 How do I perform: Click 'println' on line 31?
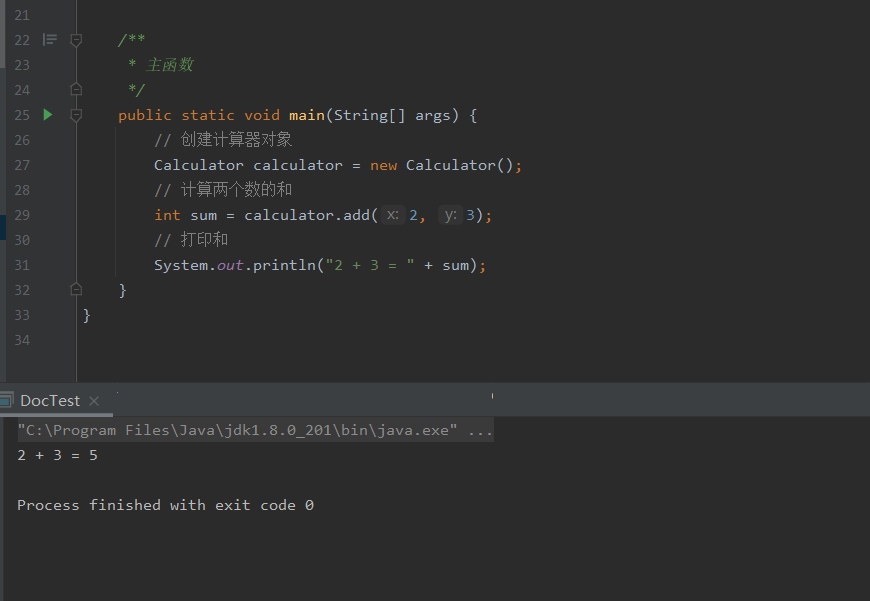[284, 265]
